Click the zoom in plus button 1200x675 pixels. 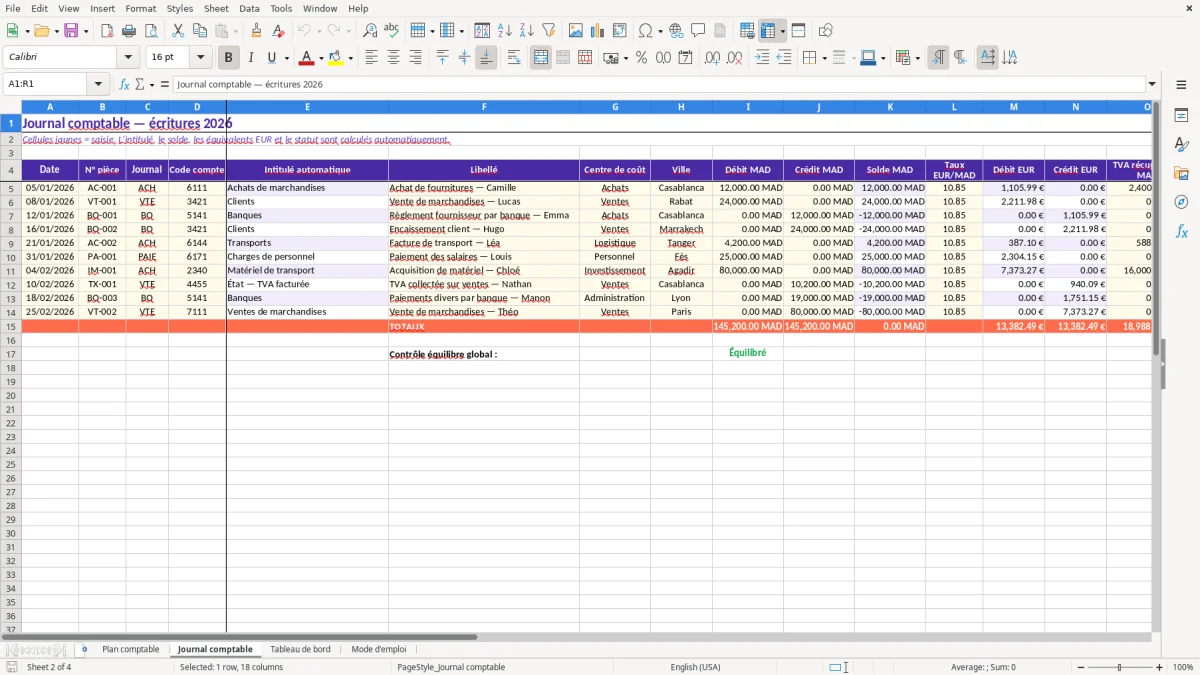pyautogui.click(x=1160, y=667)
